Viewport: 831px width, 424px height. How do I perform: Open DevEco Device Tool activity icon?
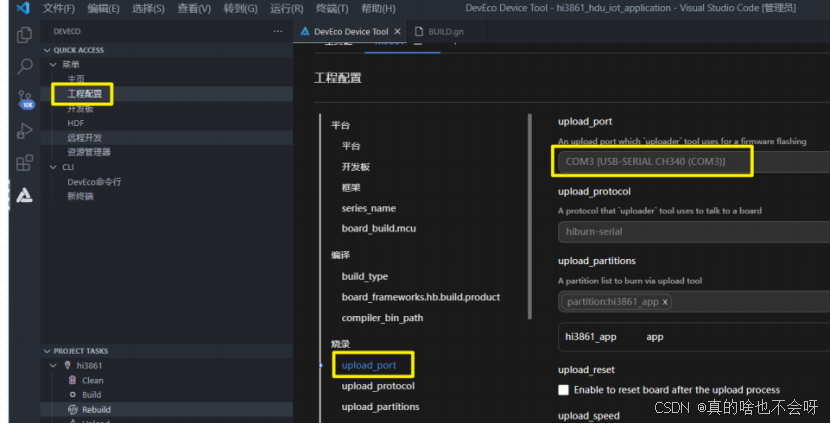24,195
